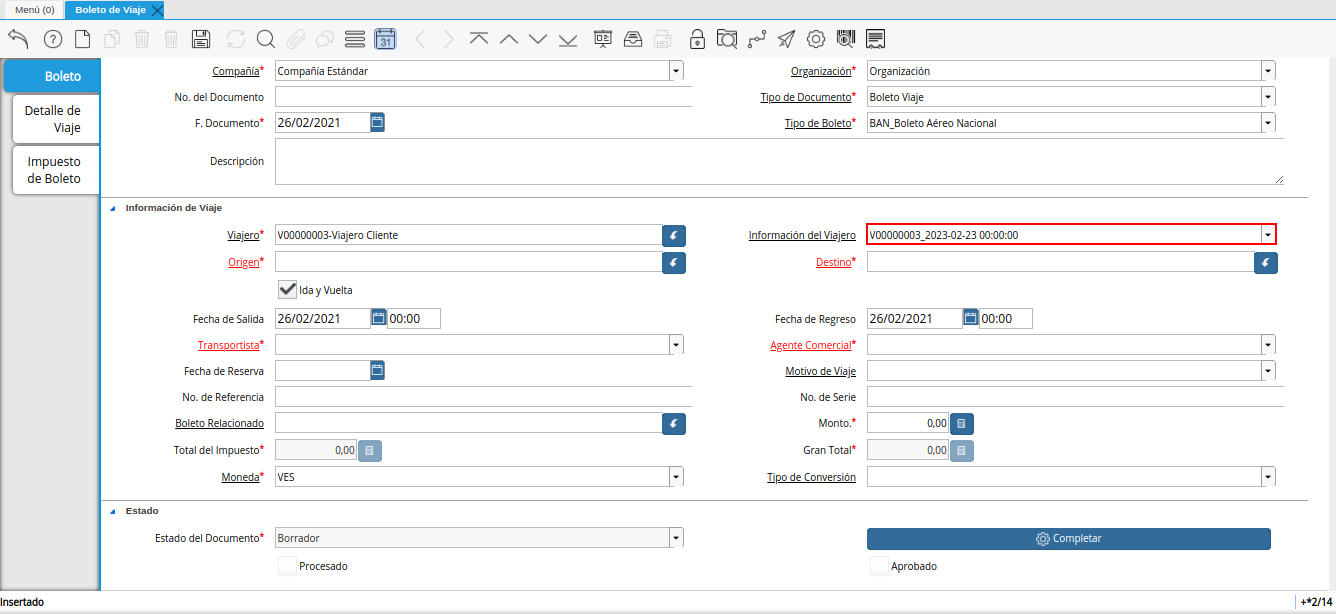Viewport: 1336px width, 614px height.
Task: Click the gear process icon in the toolbar
Action: 816,39
